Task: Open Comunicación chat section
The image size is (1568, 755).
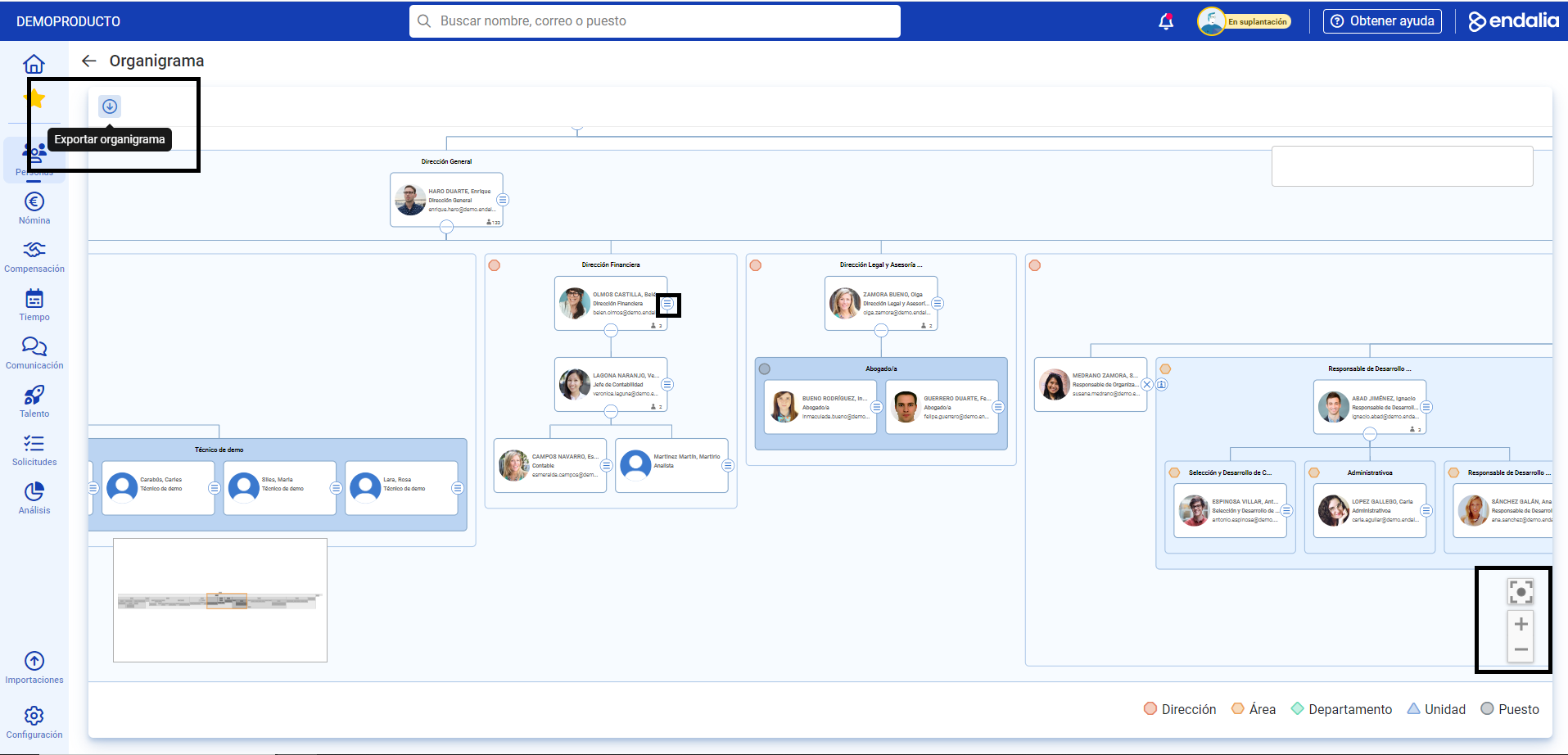Action: pyautogui.click(x=34, y=353)
